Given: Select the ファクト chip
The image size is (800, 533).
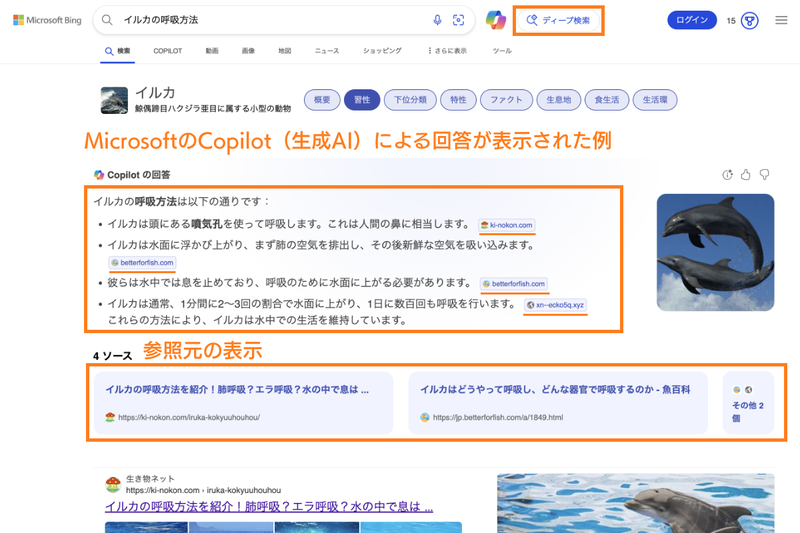Looking at the screenshot, I should pyautogui.click(x=506, y=100).
